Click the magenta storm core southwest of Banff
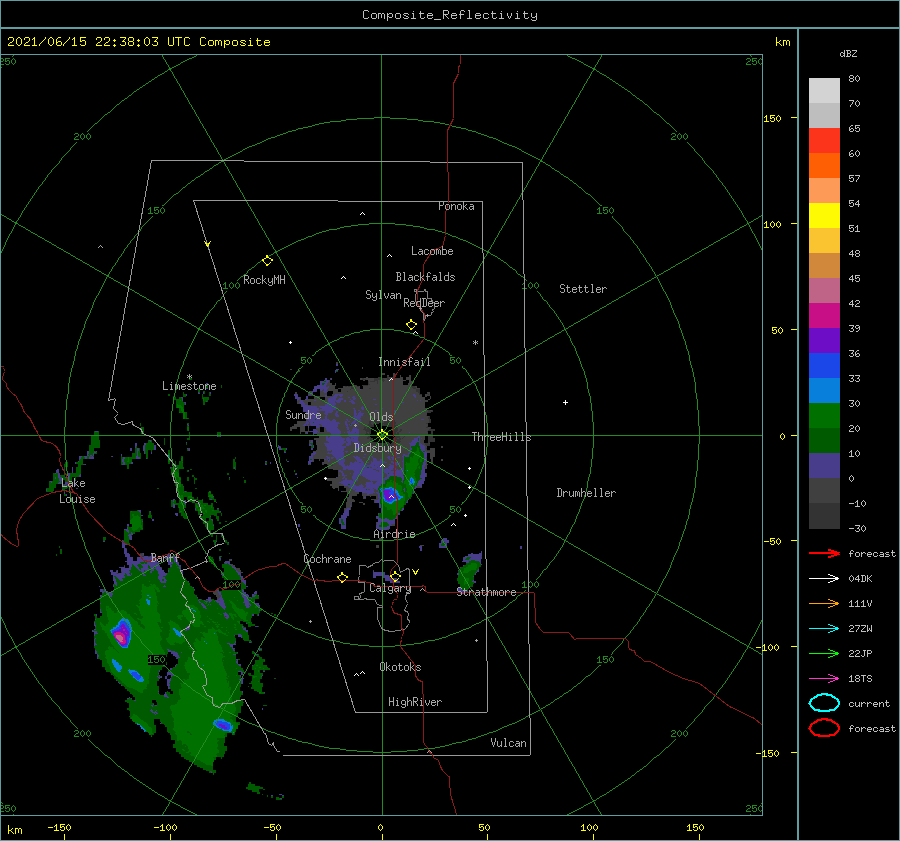Viewport: 900px width, 841px height. (x=121, y=633)
